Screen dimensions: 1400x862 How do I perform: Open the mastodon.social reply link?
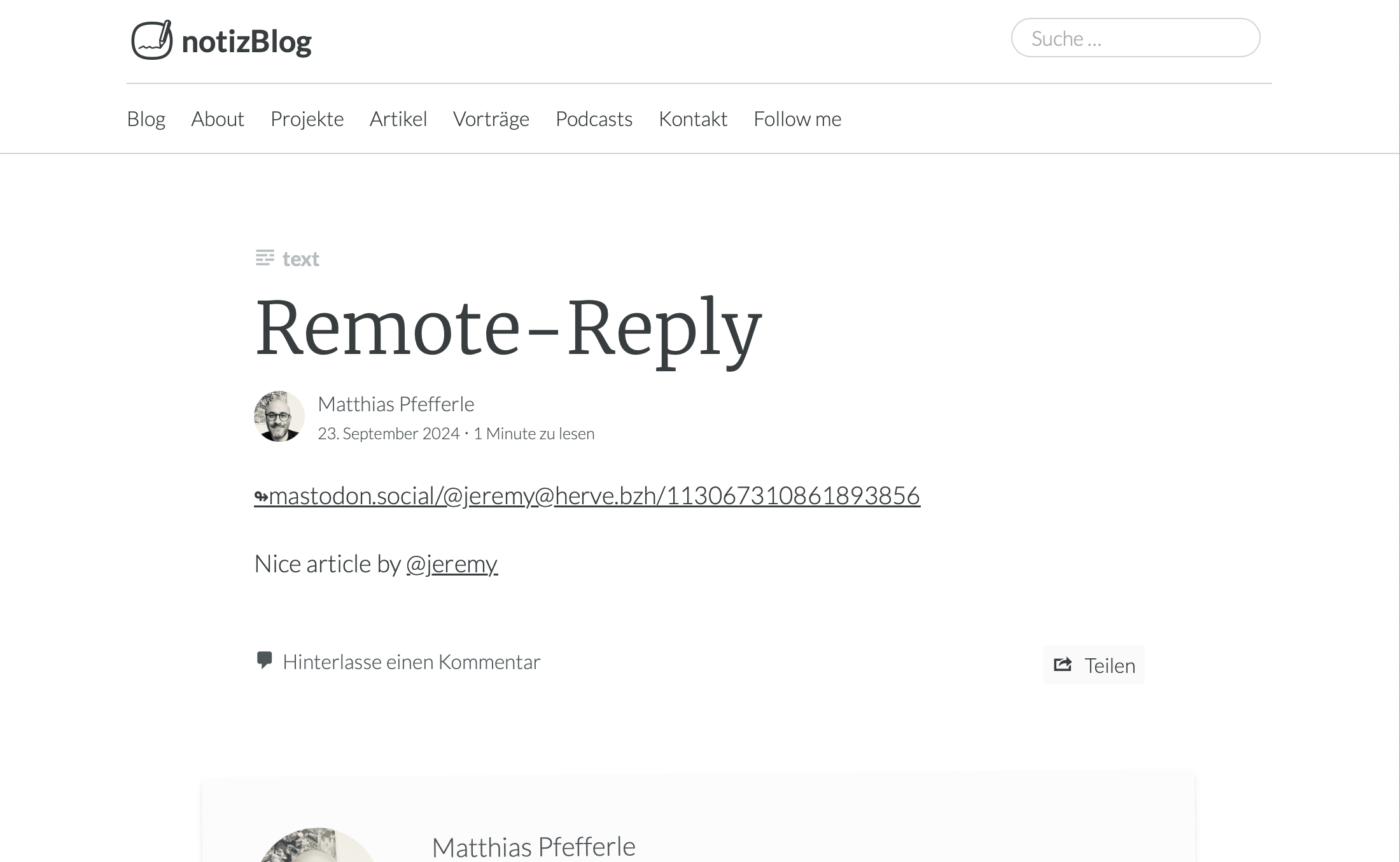[x=587, y=496]
